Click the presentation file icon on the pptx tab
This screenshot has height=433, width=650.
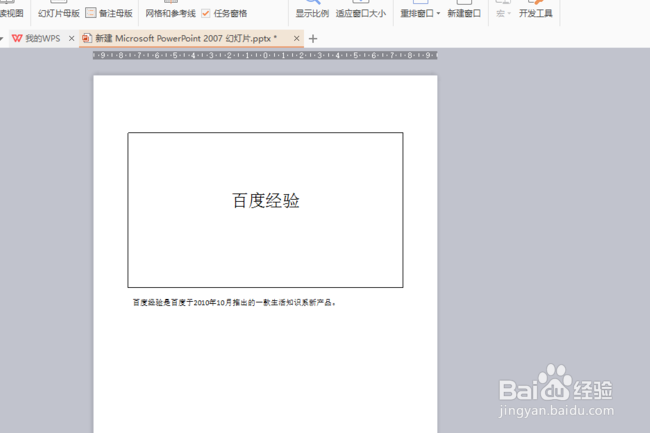pos(87,39)
